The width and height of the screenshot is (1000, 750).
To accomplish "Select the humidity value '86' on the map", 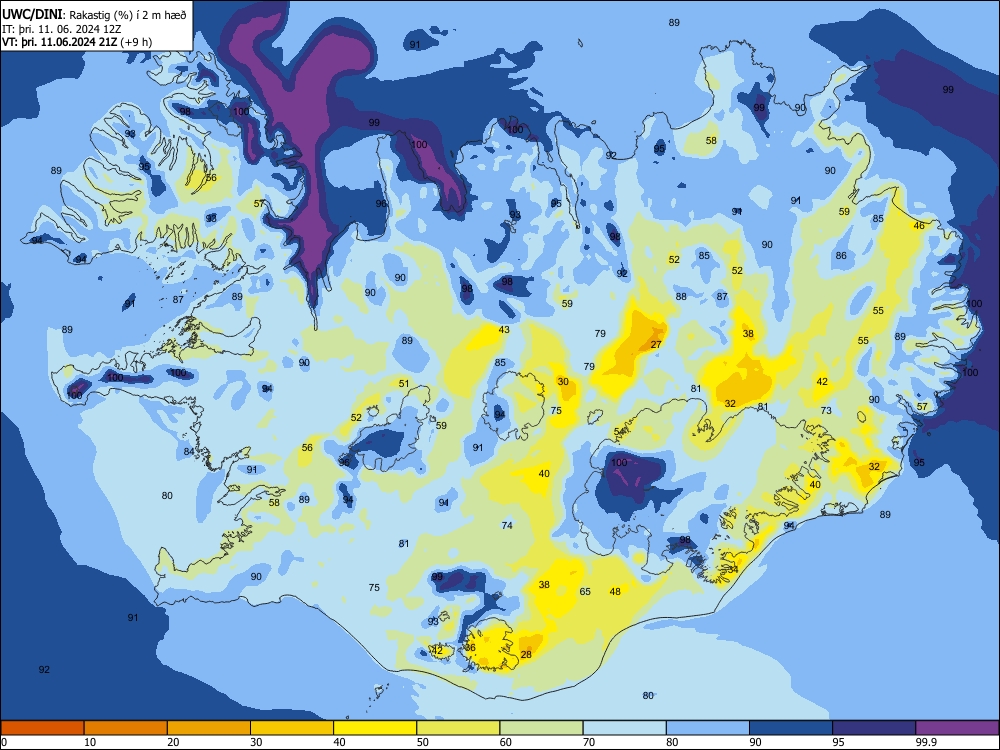I will point(841,256).
